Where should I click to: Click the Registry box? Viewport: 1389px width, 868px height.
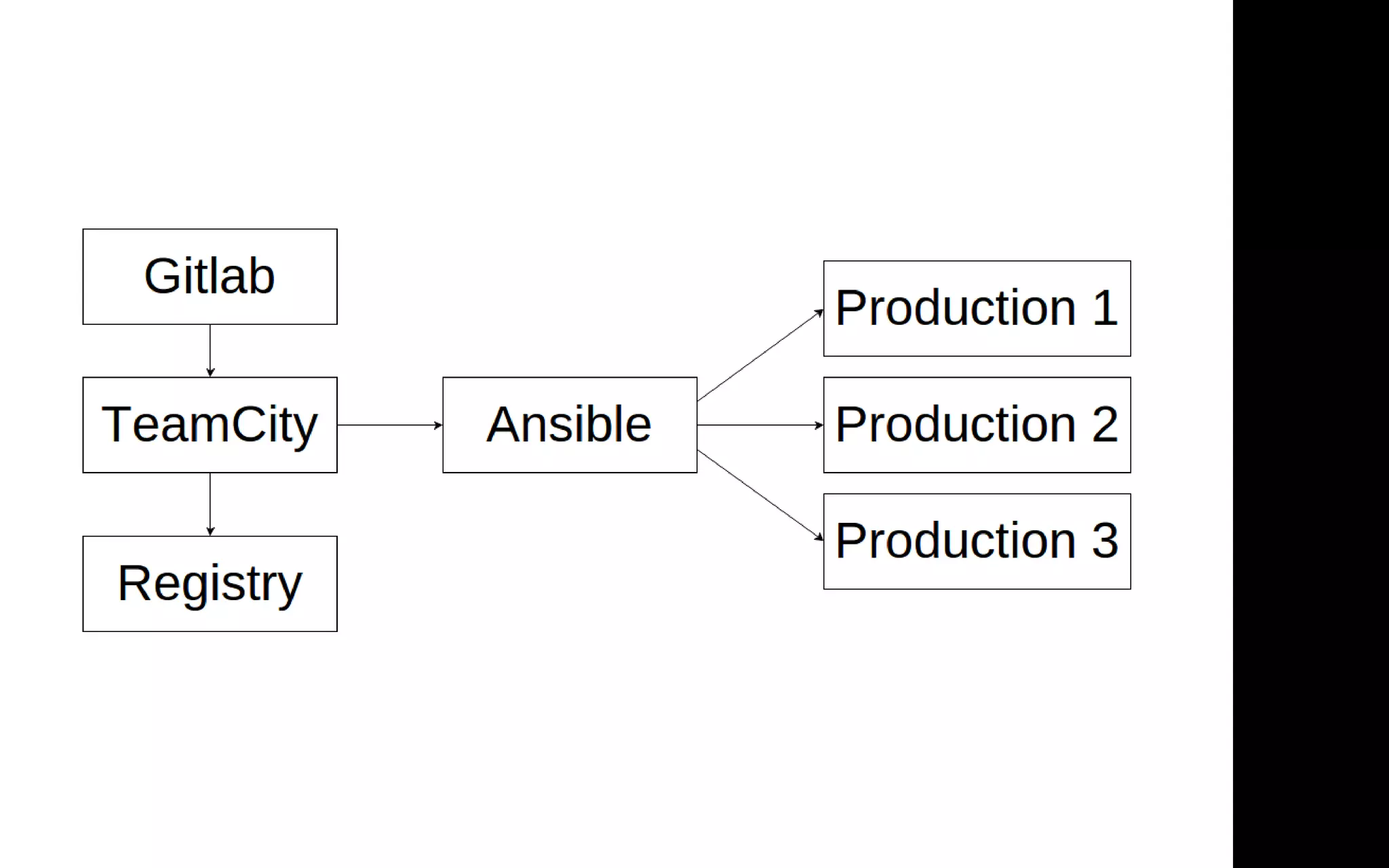point(210,584)
